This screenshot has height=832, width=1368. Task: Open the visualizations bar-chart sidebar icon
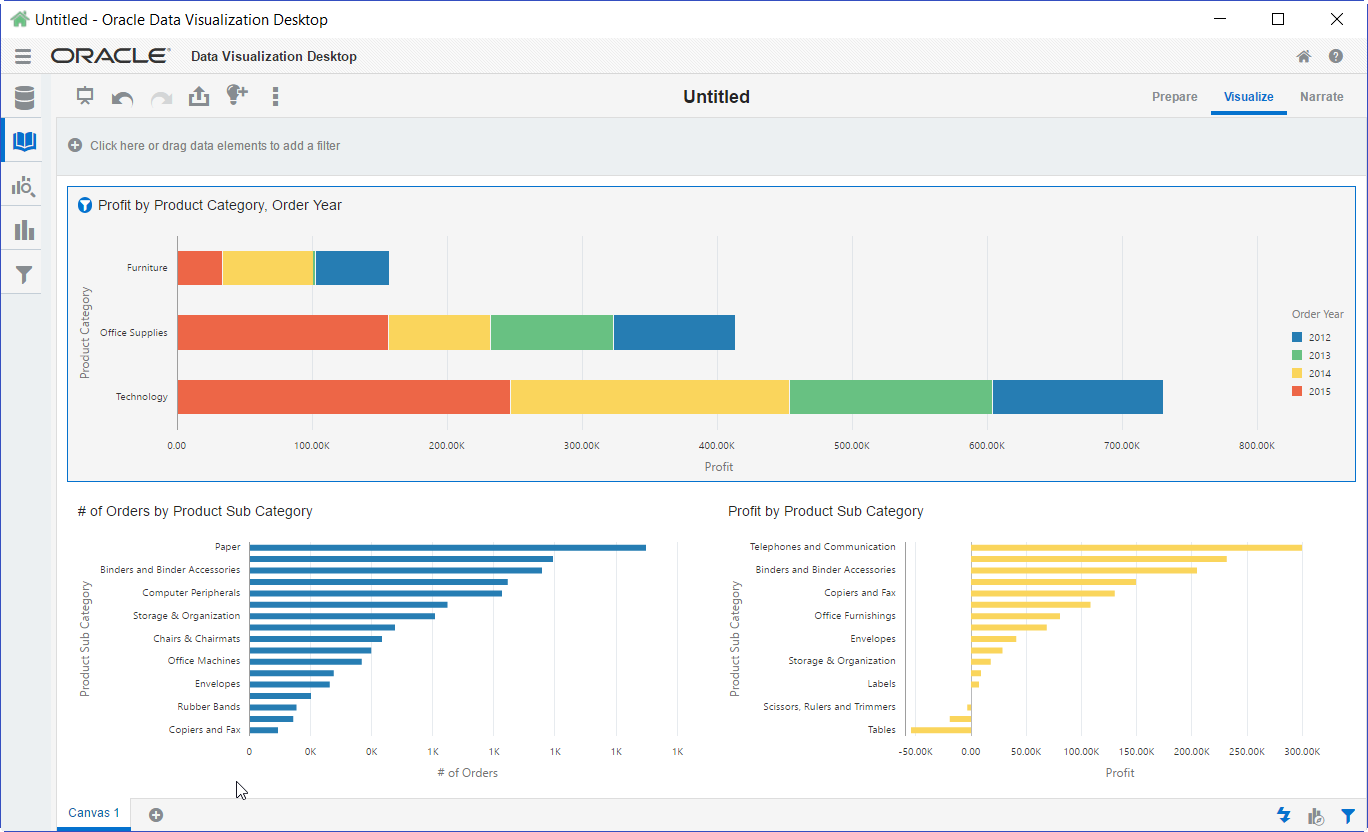23,228
